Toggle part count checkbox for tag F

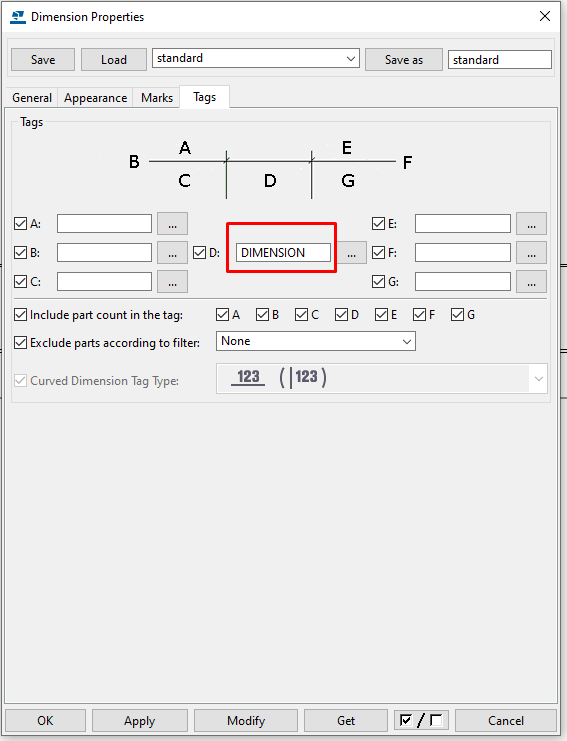coord(420,315)
